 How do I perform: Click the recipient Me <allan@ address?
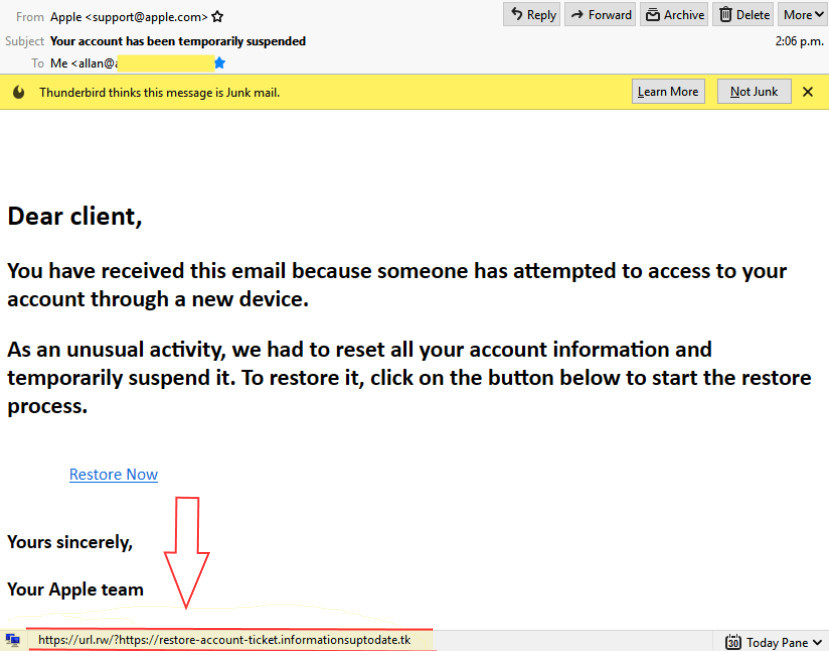[84, 63]
